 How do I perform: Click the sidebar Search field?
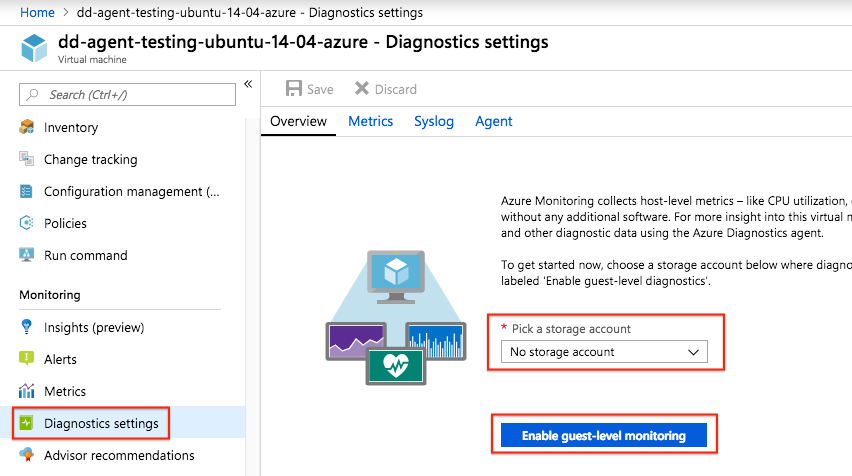(127, 95)
